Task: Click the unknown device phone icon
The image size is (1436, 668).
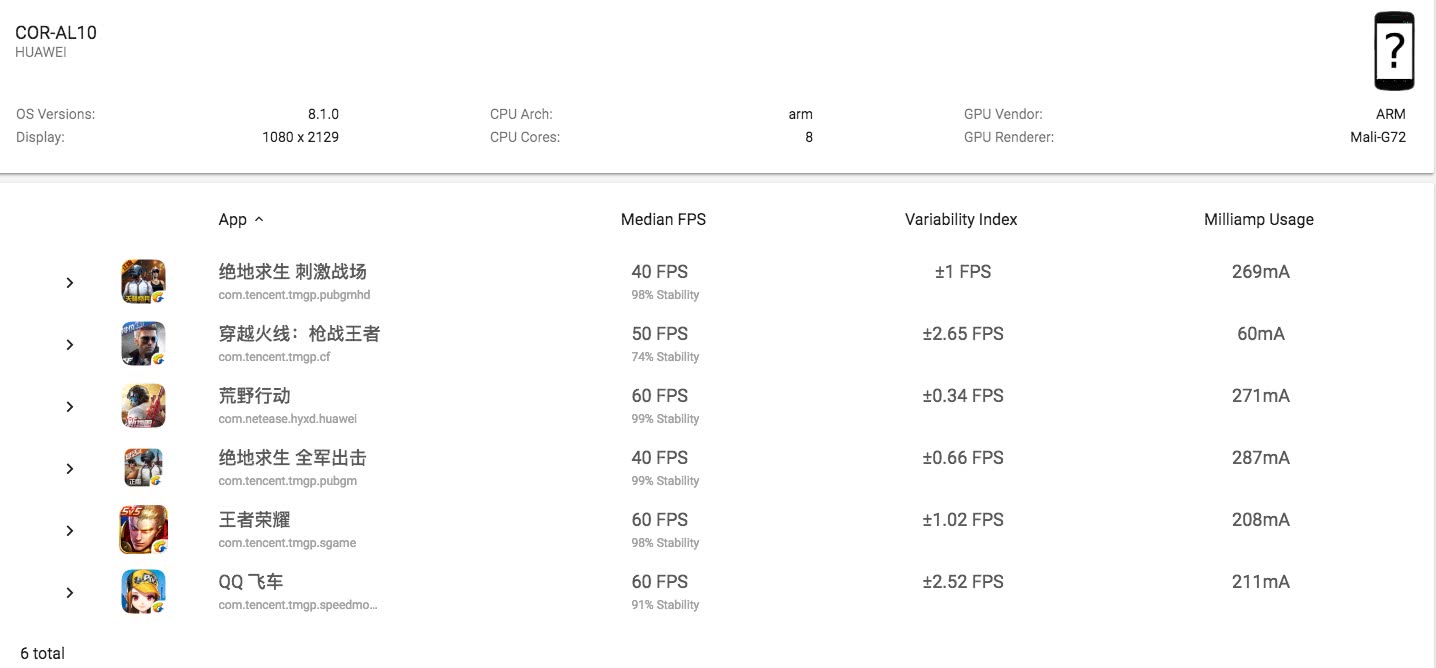Action: (1394, 50)
